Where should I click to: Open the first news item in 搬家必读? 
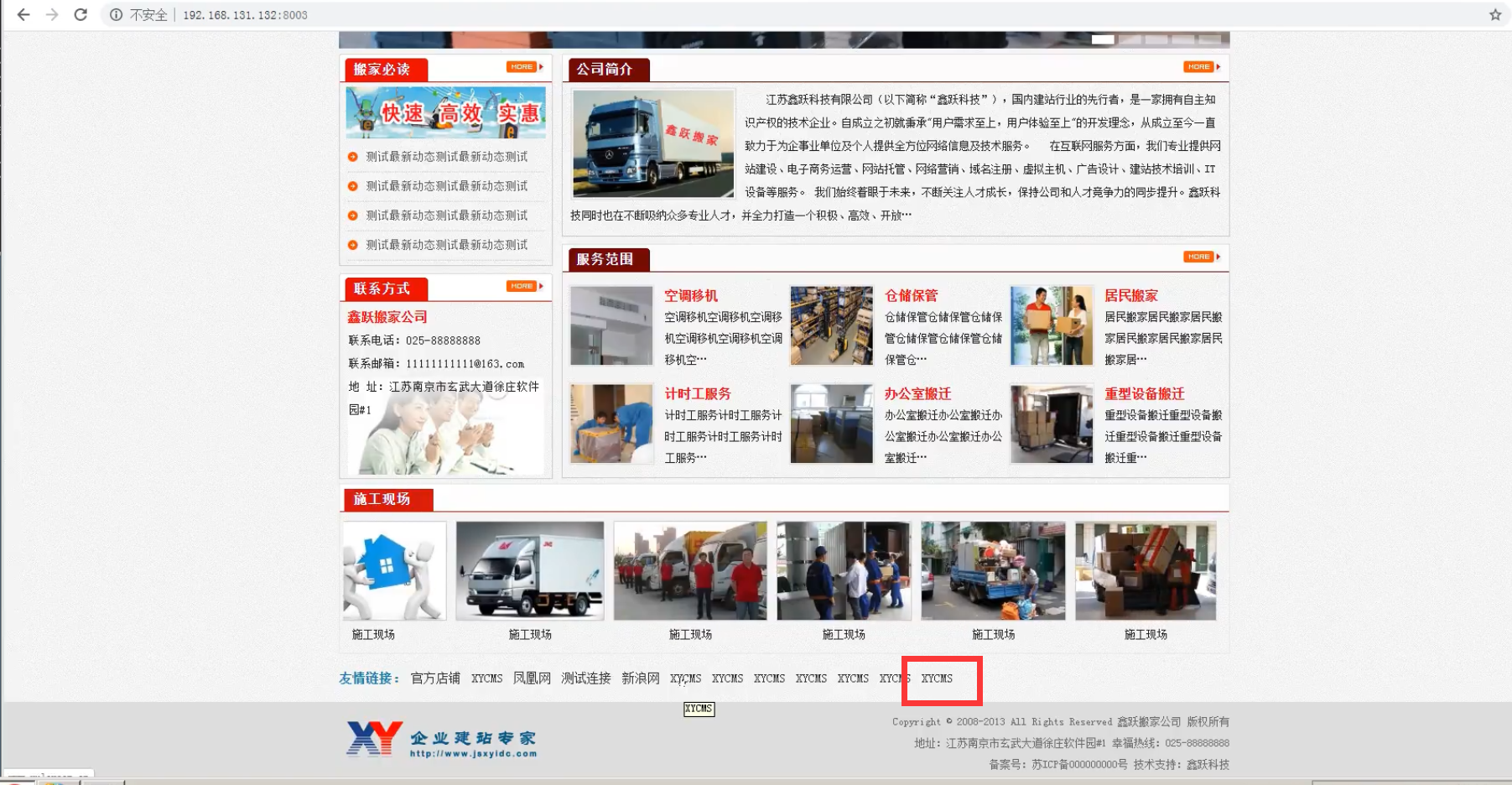[x=446, y=157]
